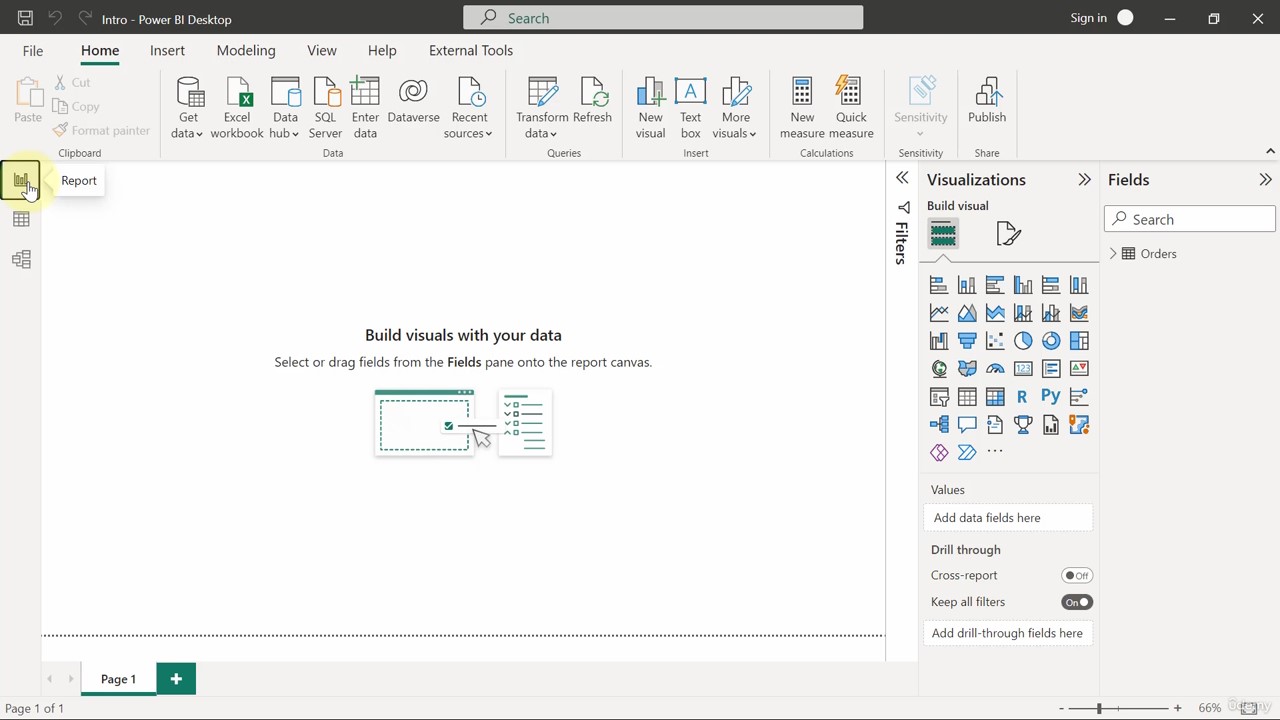
Task: Click the Add data fields here well
Action: tap(1010, 518)
